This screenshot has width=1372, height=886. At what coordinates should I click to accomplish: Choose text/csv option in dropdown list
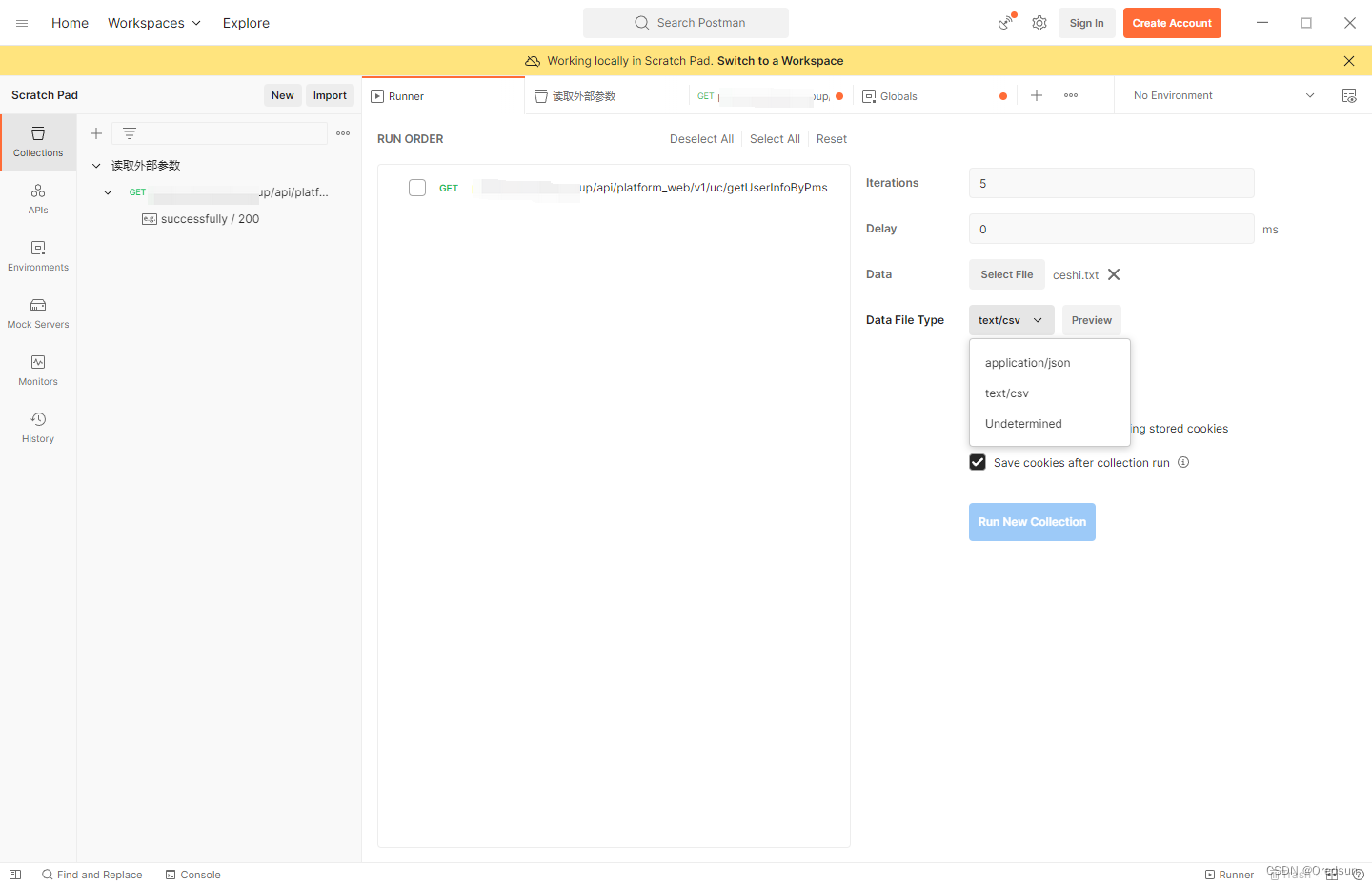(1050, 393)
